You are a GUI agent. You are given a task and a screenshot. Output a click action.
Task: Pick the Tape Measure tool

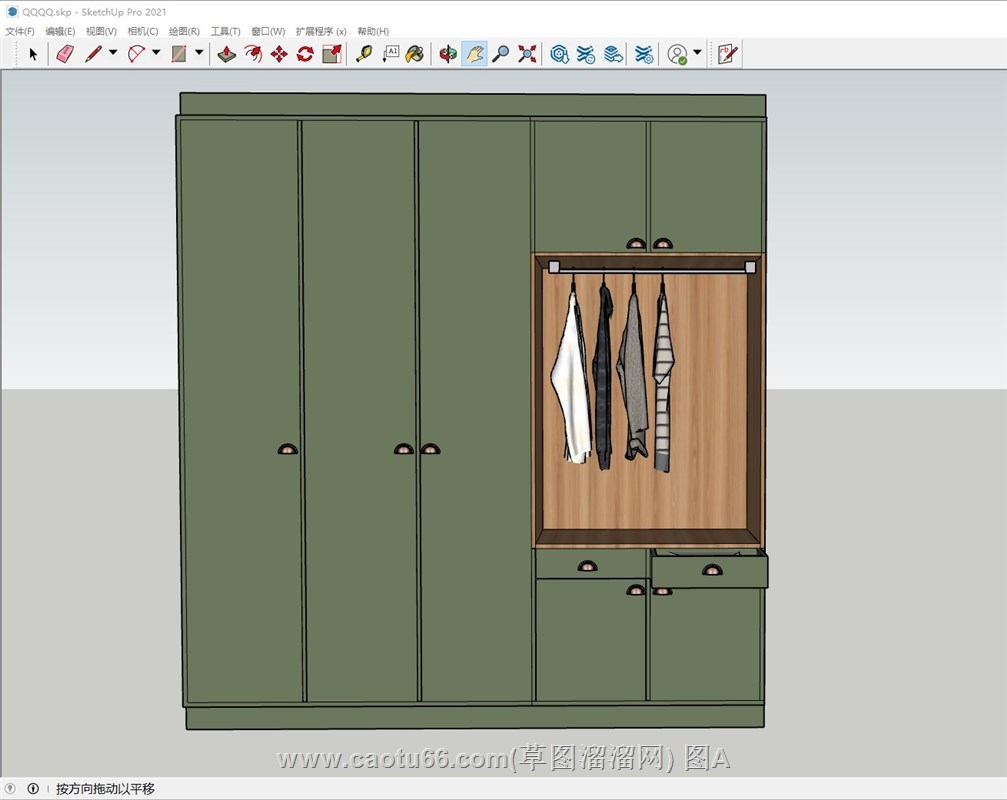(x=364, y=54)
